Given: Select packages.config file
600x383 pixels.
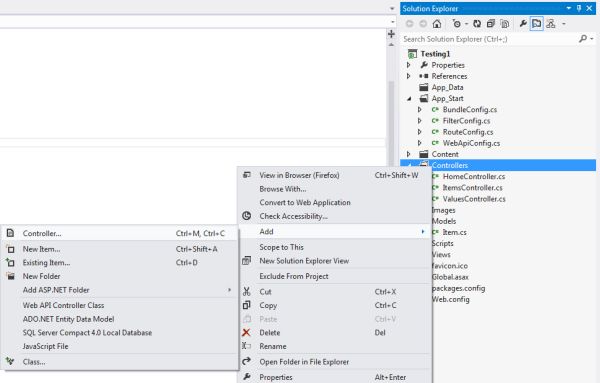Looking at the screenshot, I should tap(459, 288).
